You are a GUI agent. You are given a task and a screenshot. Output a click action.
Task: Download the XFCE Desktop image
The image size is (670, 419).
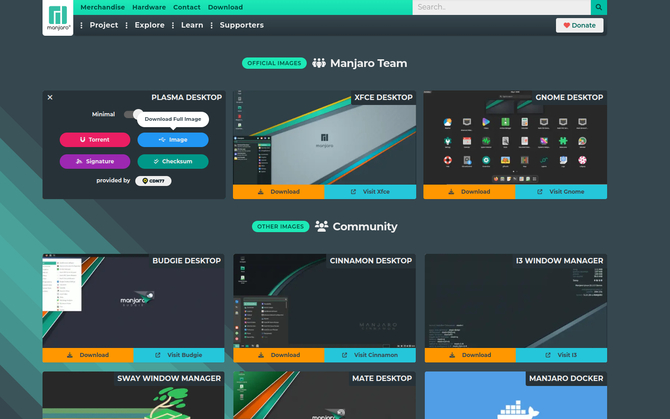(279, 192)
